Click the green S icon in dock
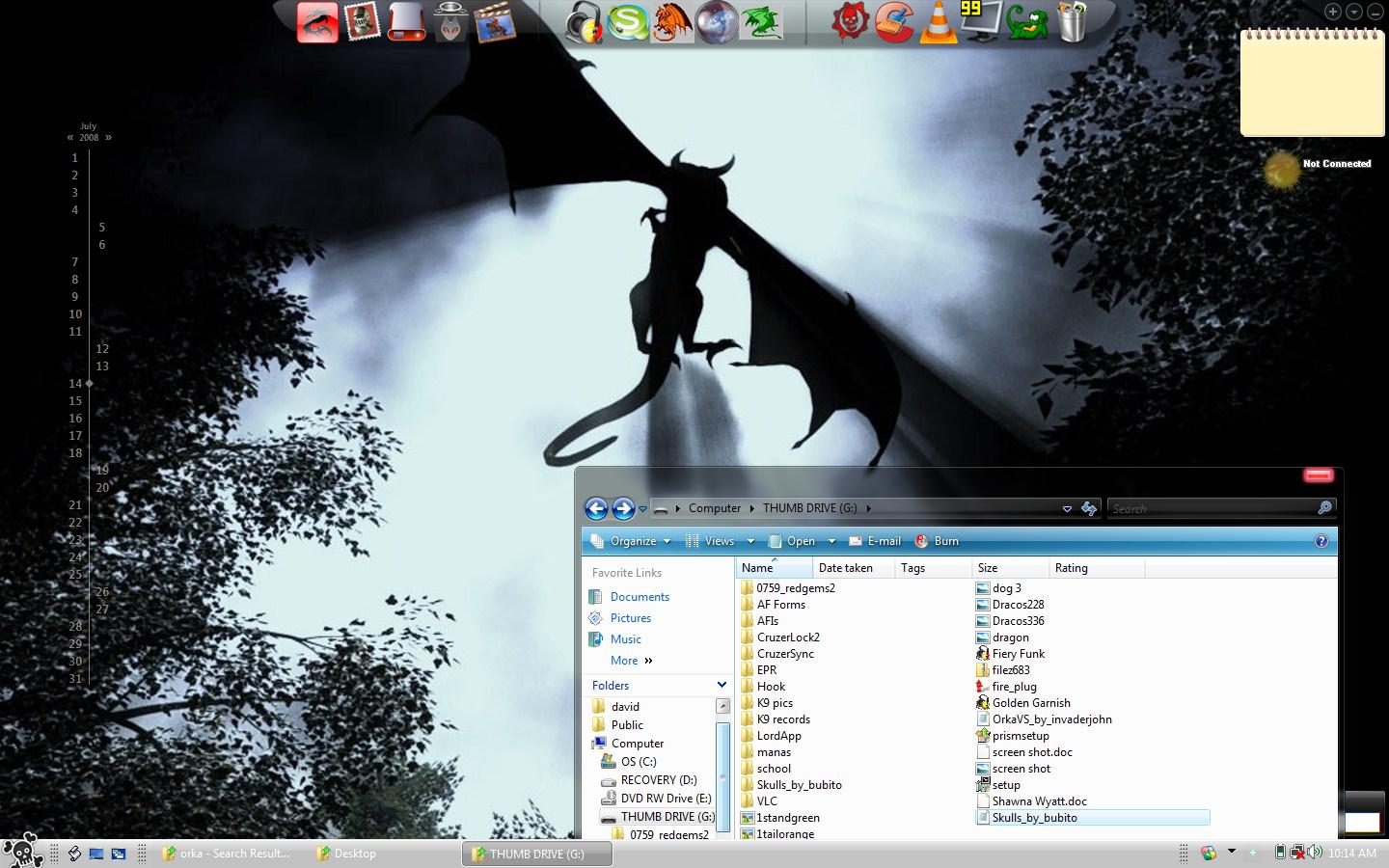 (627, 22)
